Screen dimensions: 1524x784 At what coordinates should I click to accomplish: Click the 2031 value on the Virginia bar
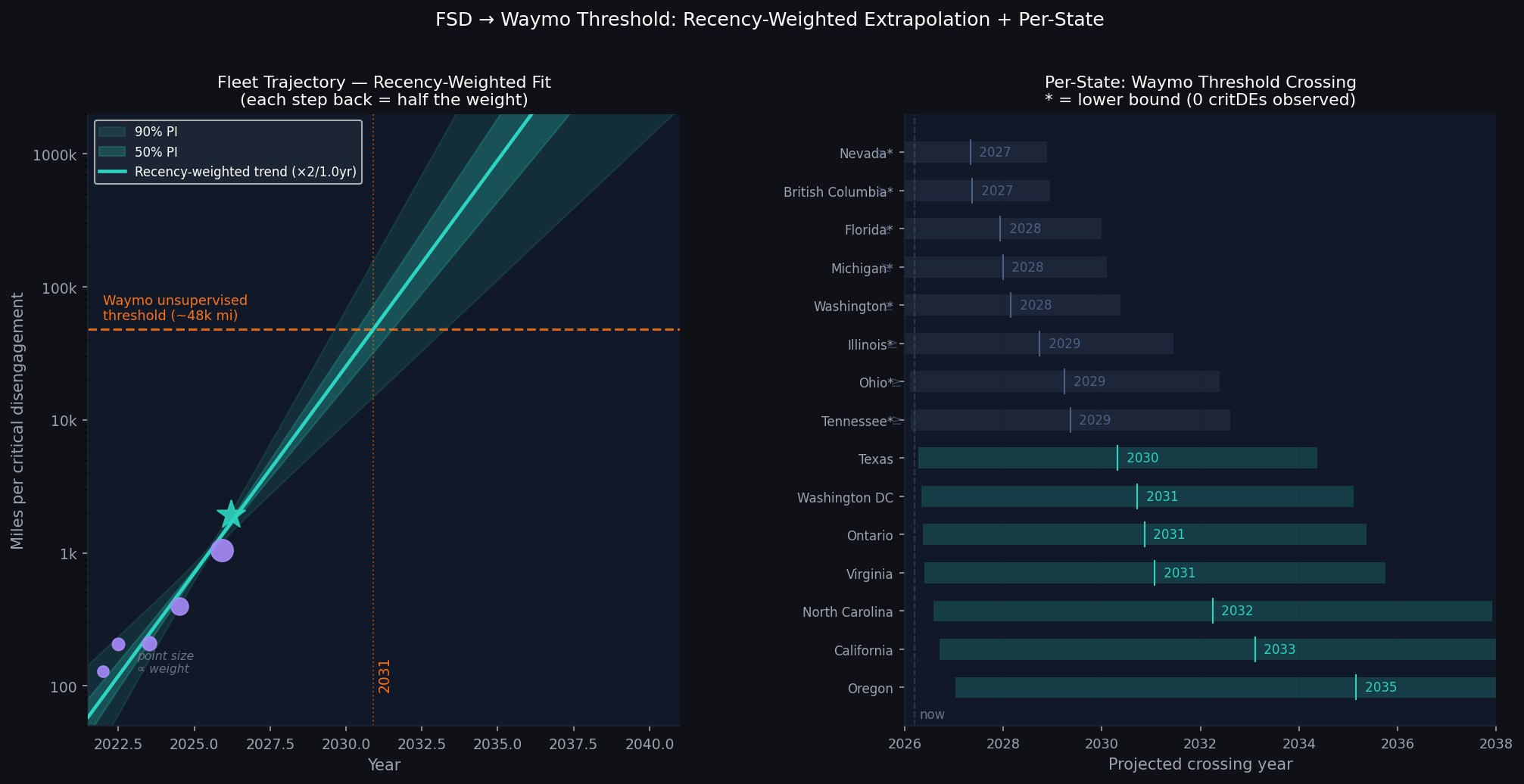1180,573
